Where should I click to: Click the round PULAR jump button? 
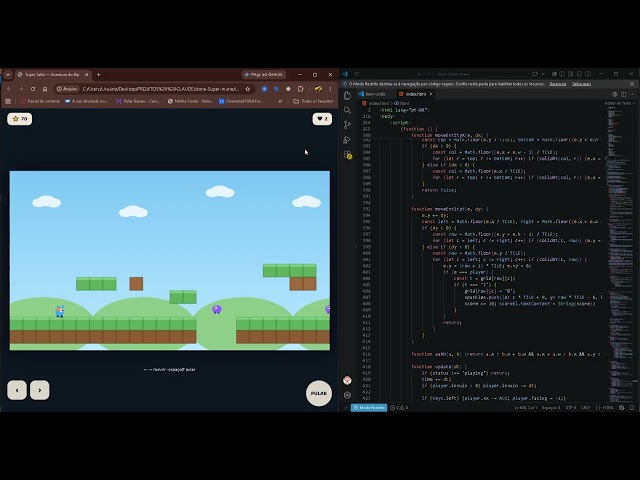(319, 393)
